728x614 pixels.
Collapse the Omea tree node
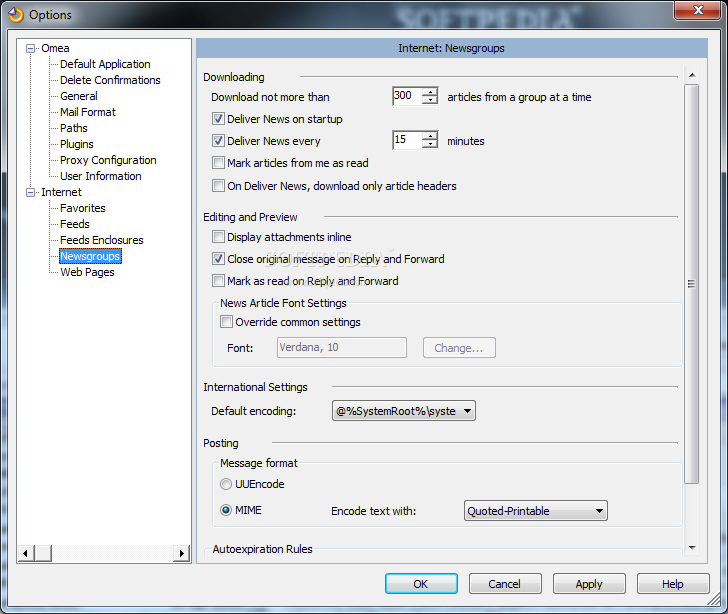click(31, 48)
